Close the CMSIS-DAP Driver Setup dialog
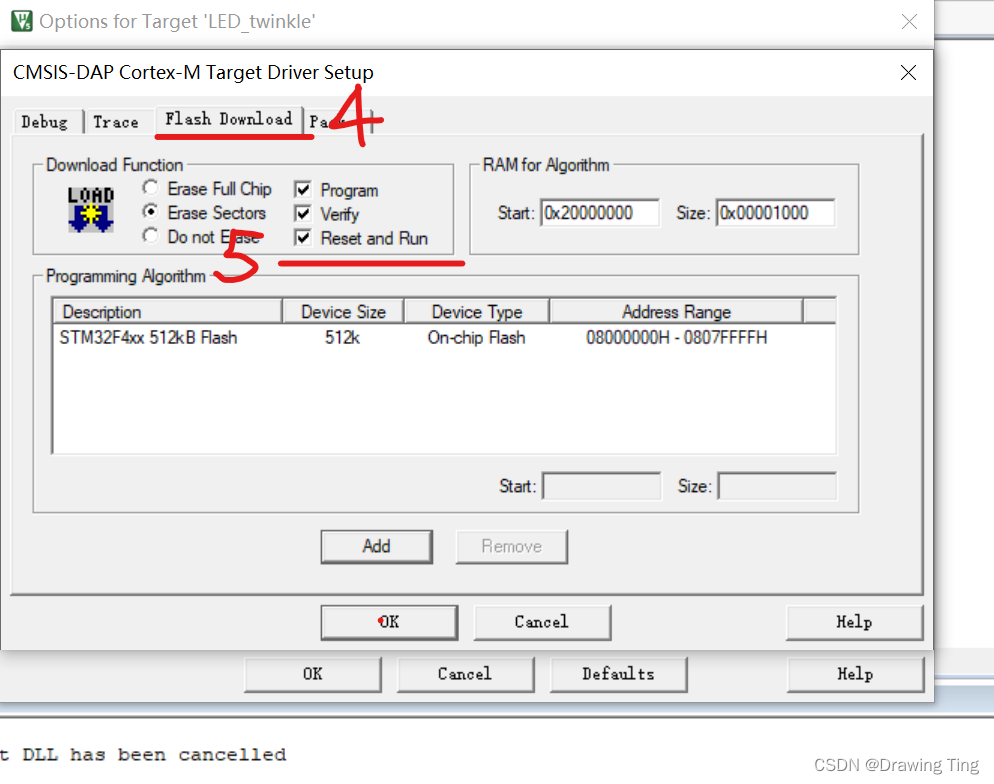Screen dimensions: 994x784 point(908,72)
